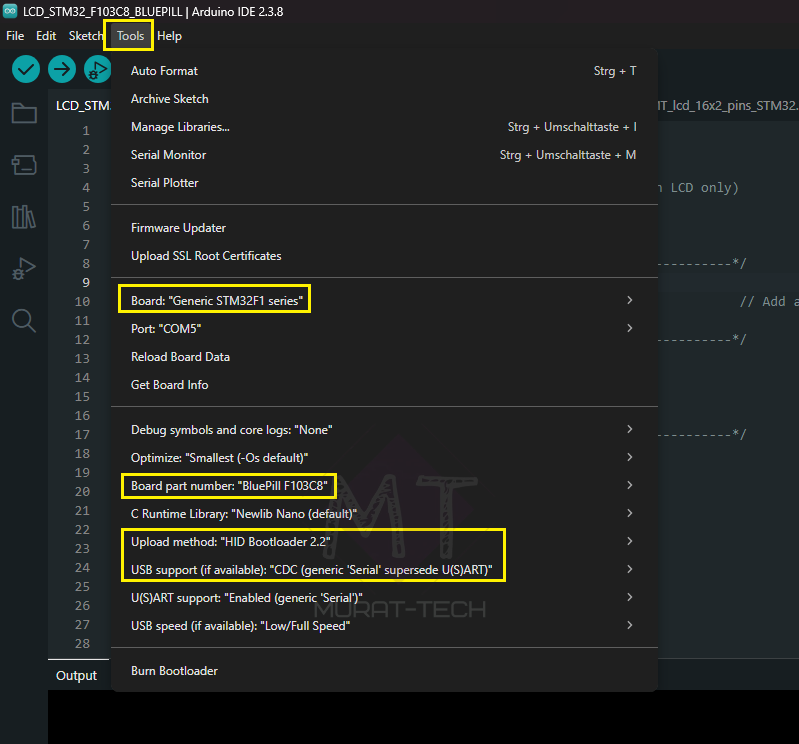Click the Upload arrow button
The width and height of the screenshot is (799, 744).
[x=62, y=69]
